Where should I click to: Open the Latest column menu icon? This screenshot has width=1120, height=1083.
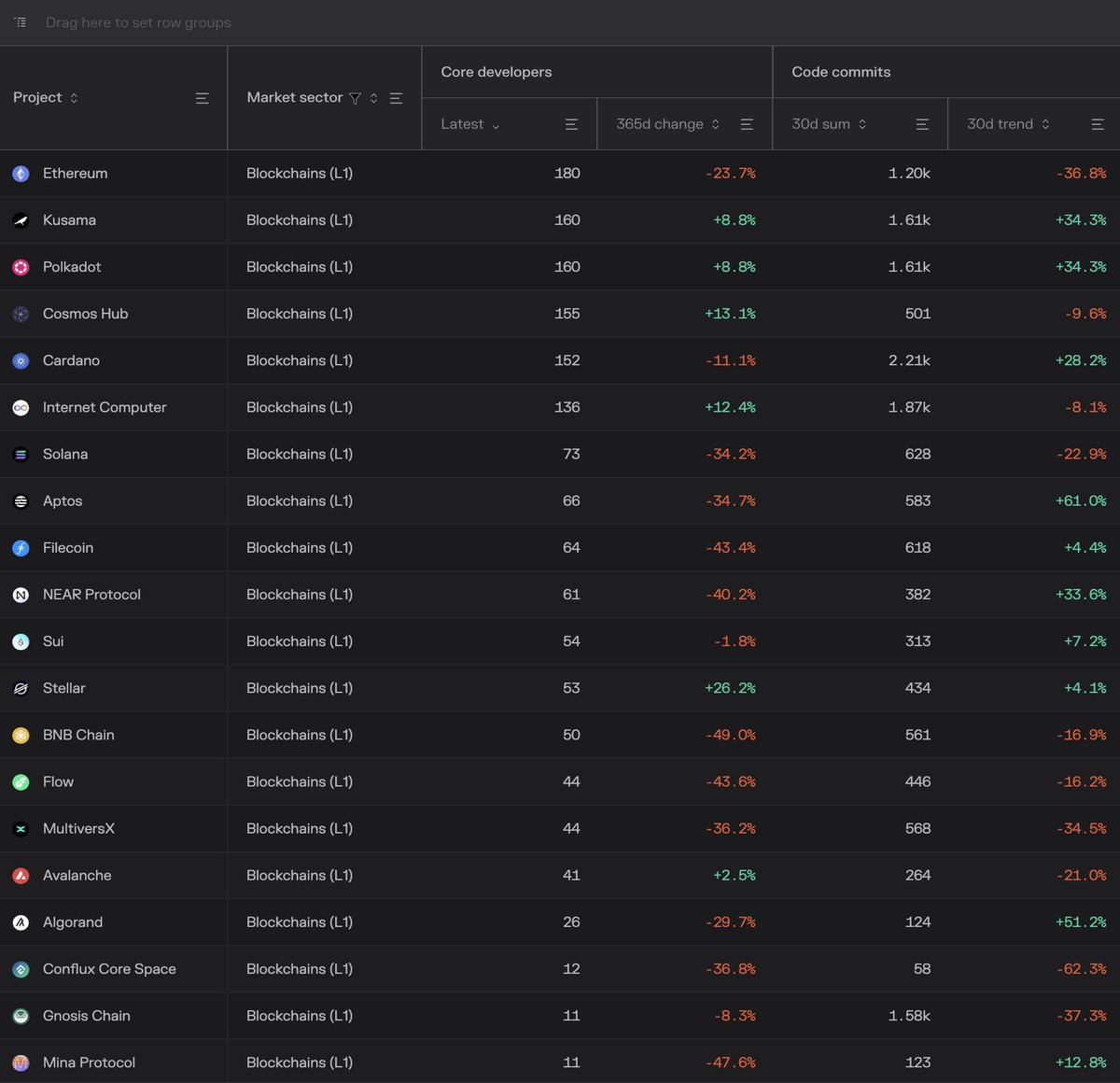pos(571,124)
